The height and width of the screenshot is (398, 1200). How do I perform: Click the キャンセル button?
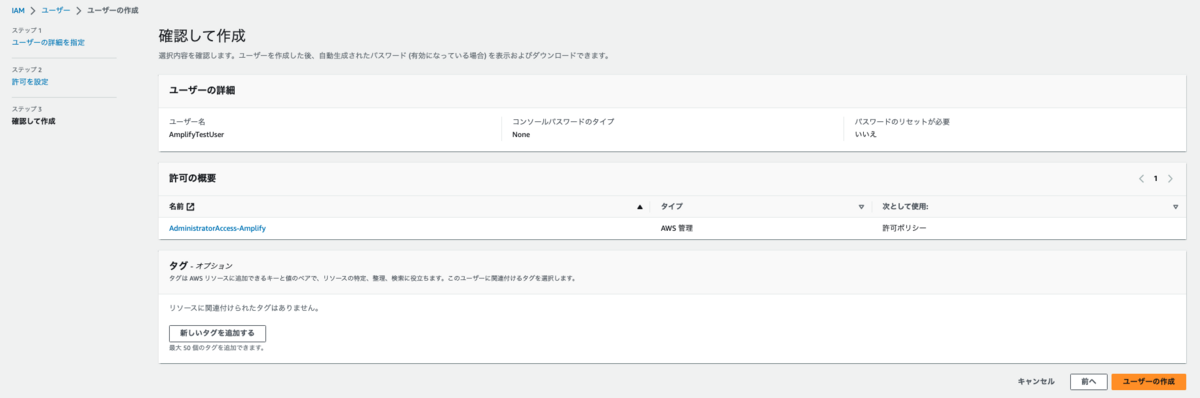point(1036,381)
